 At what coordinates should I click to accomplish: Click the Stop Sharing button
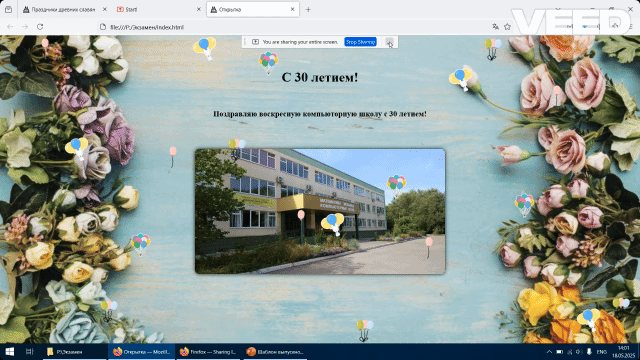tap(360, 42)
